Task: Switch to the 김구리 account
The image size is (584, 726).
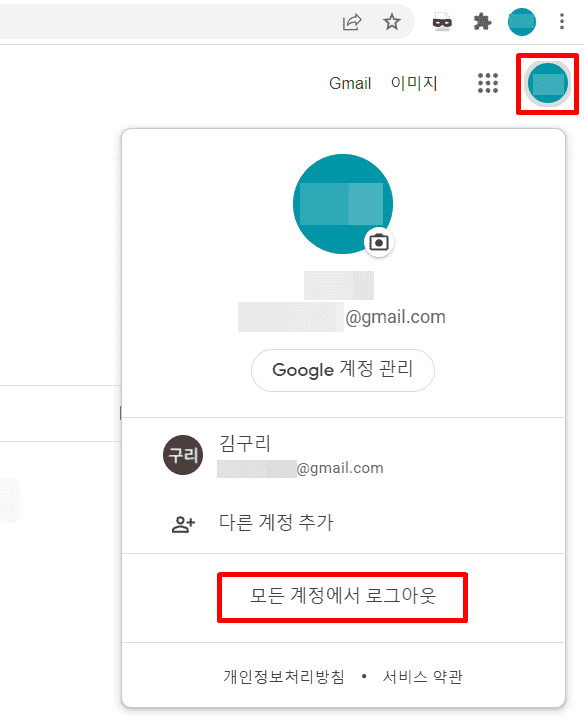Action: [343, 455]
